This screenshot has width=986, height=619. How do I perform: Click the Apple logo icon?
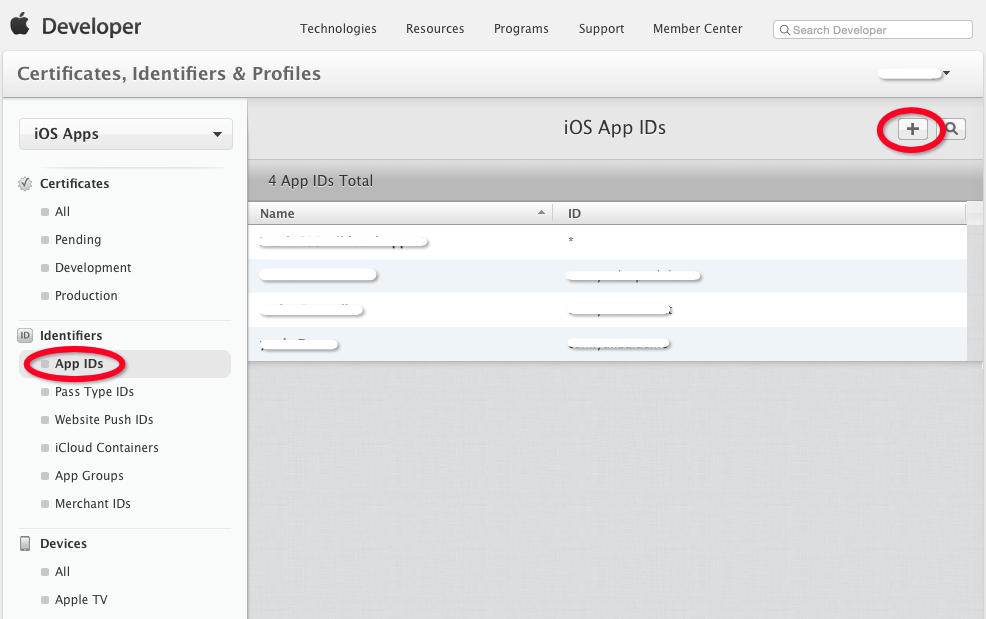click(x=19, y=25)
